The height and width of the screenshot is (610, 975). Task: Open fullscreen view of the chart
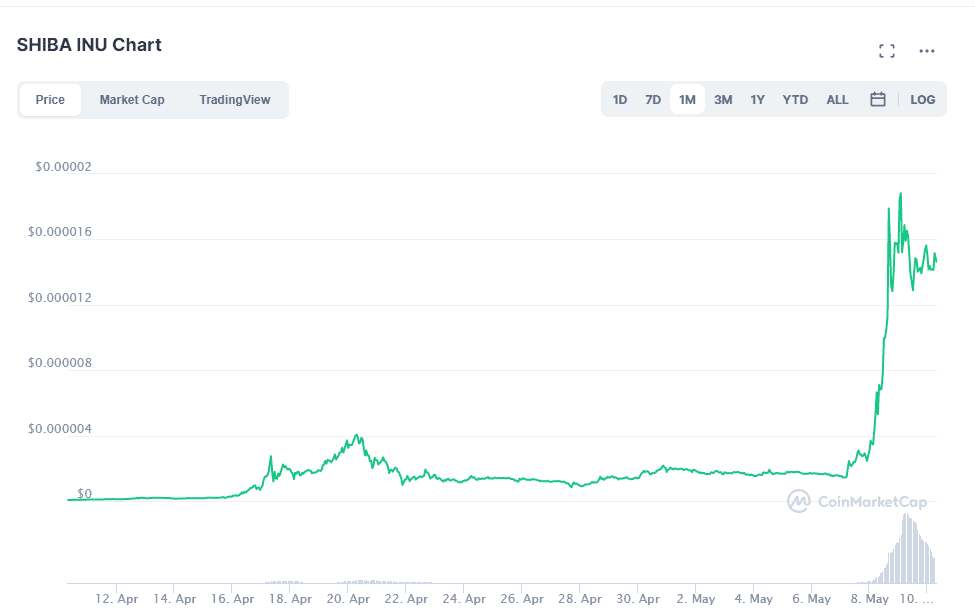coord(887,51)
